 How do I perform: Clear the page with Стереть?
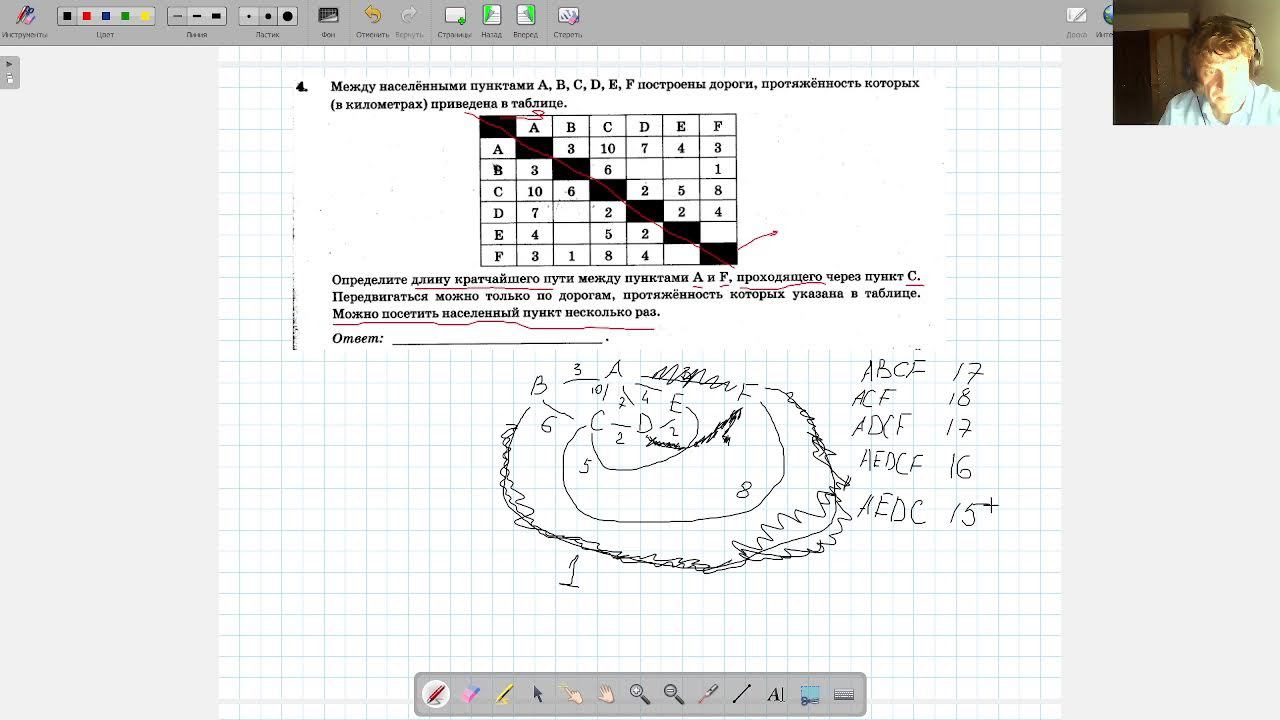(567, 20)
